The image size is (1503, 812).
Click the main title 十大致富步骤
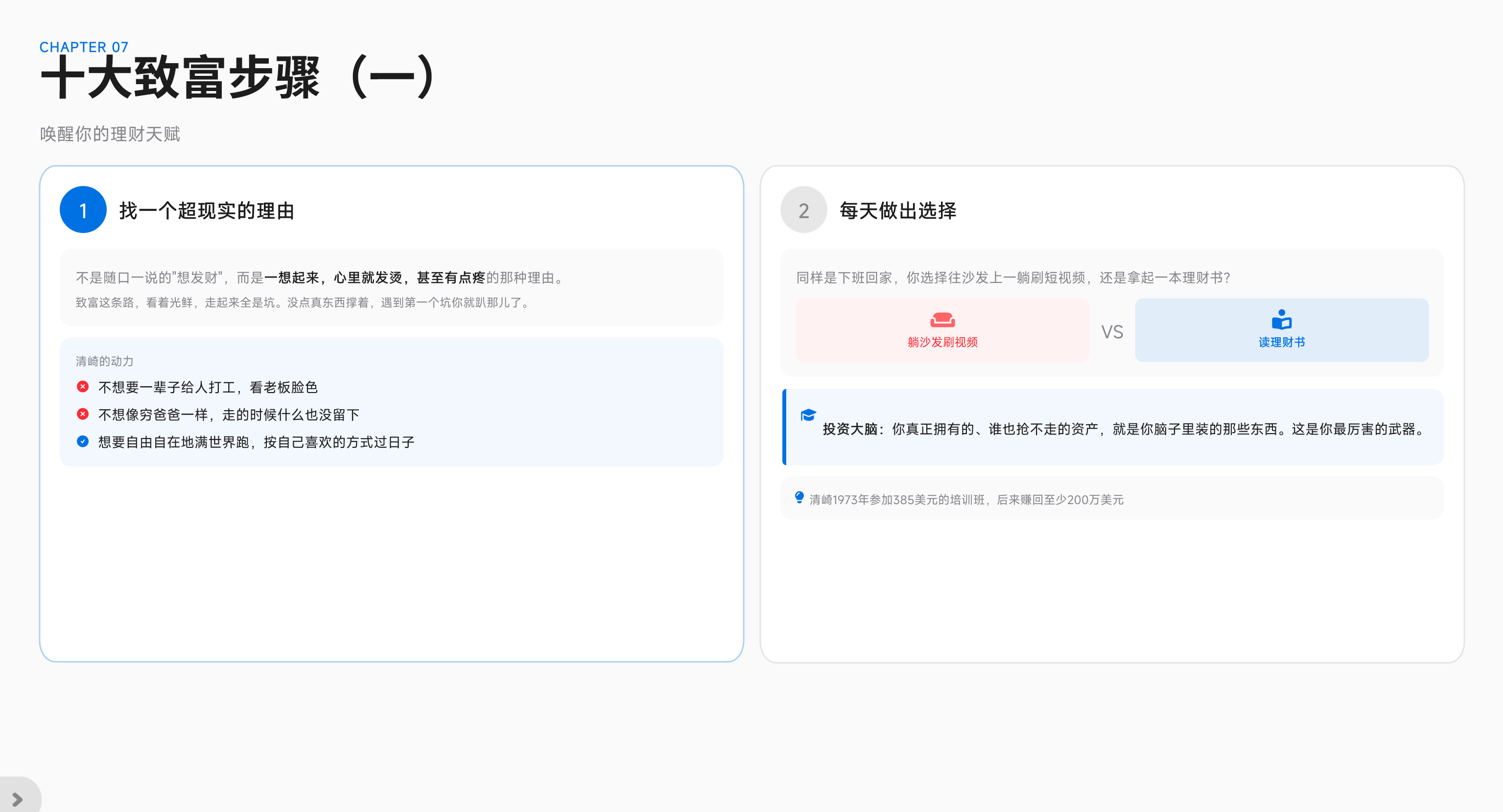coord(181,78)
